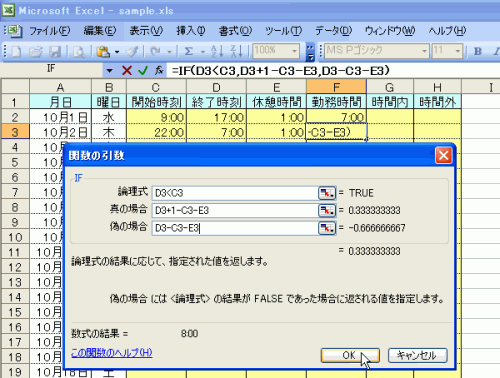
Task: Click the green check enter formula icon
Action: click(143, 71)
